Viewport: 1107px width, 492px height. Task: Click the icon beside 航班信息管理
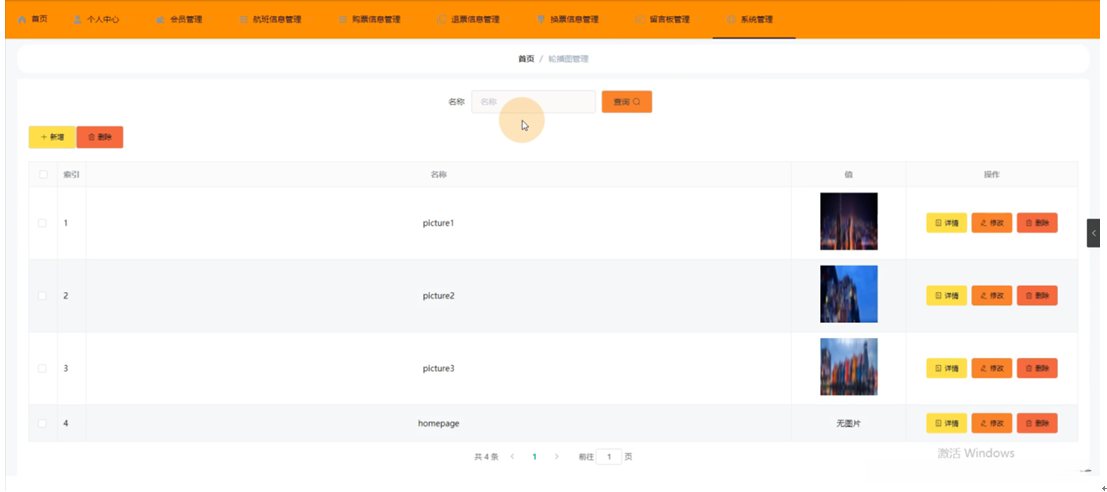tap(244, 20)
